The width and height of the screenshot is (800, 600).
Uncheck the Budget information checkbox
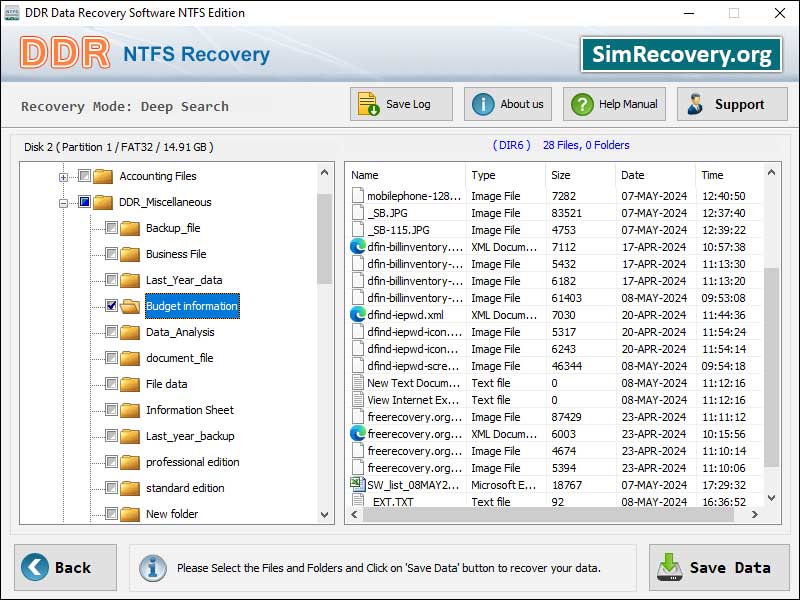tap(110, 306)
